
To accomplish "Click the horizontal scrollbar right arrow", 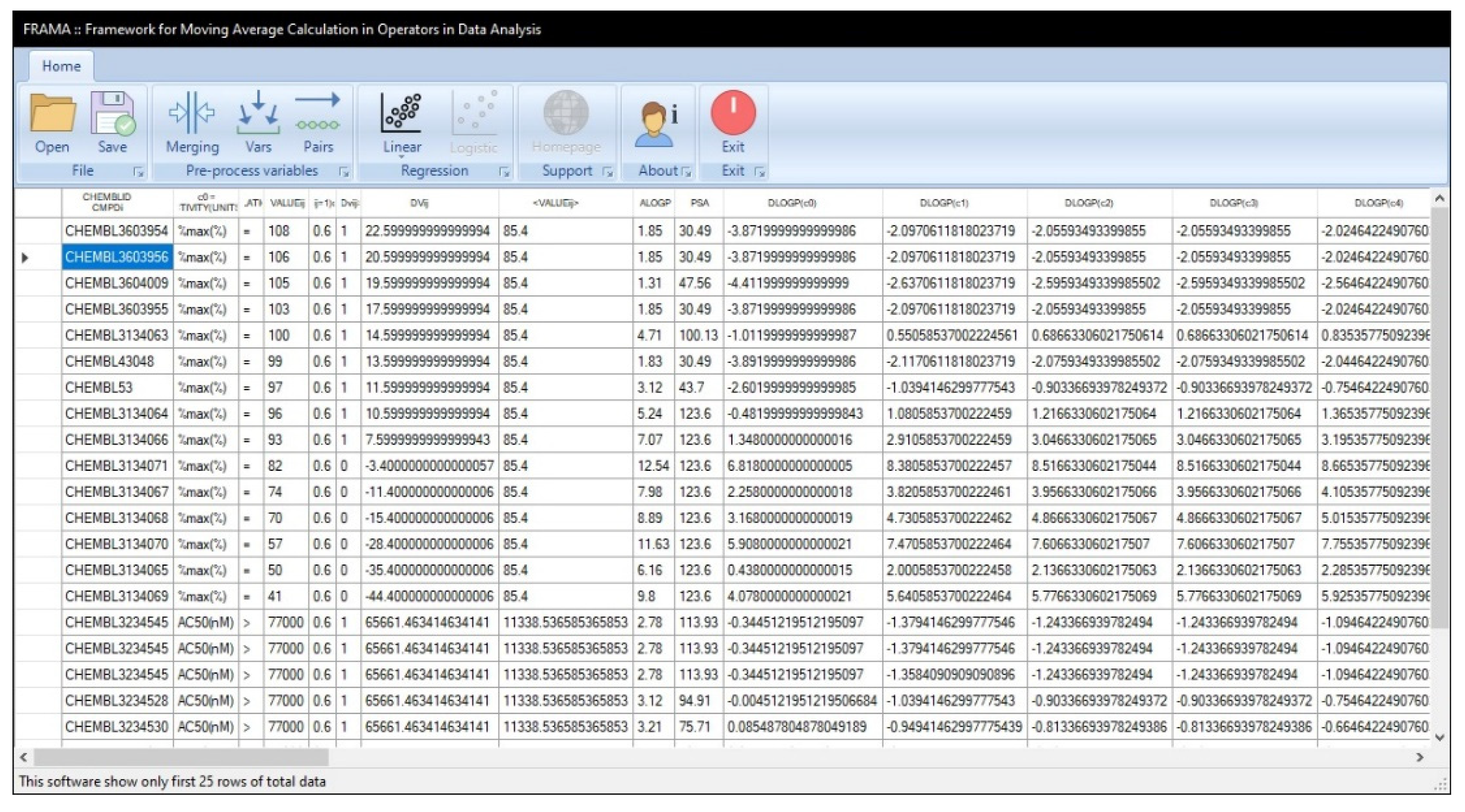I will tap(1420, 758).
